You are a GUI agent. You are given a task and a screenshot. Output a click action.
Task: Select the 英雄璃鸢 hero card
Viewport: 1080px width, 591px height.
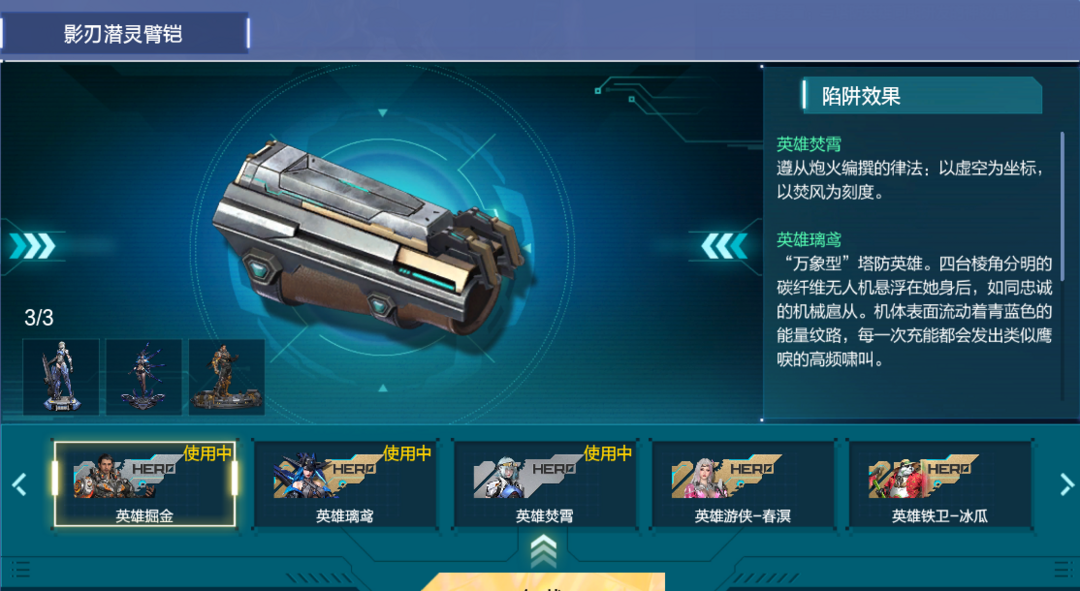click(x=344, y=484)
